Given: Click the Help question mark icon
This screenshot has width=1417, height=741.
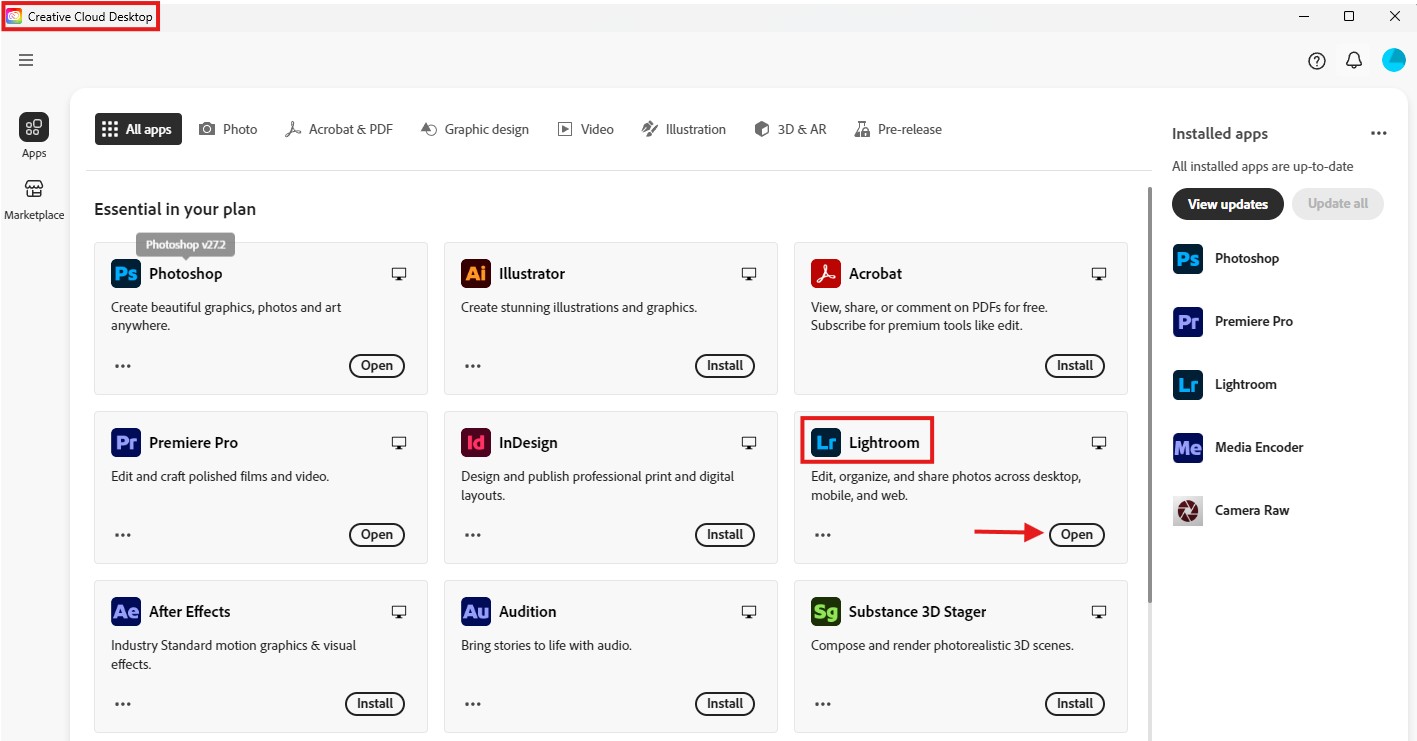Looking at the screenshot, I should [x=1316, y=61].
